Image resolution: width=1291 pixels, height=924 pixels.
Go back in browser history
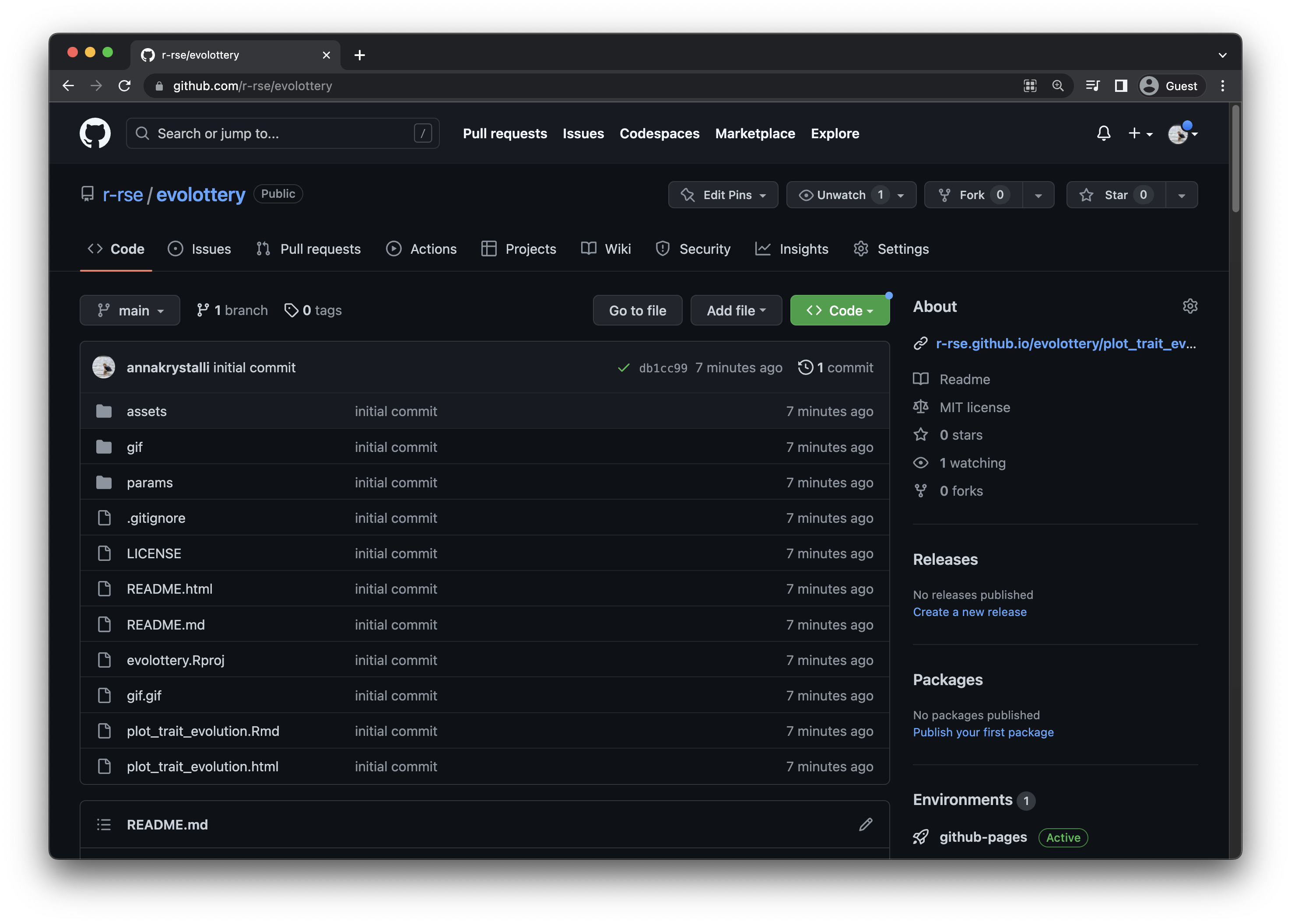(68, 85)
